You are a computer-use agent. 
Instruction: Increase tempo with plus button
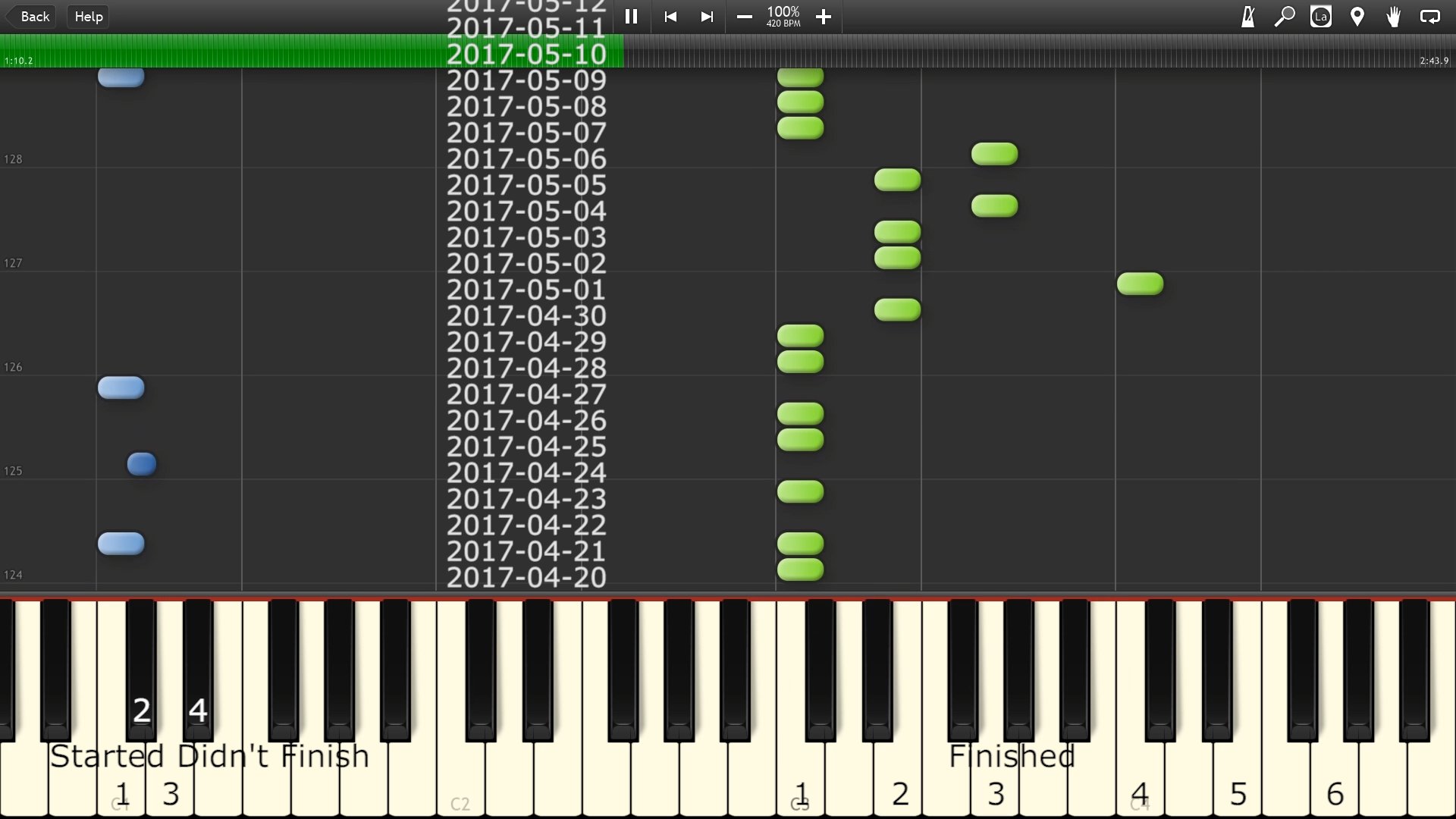[x=824, y=17]
